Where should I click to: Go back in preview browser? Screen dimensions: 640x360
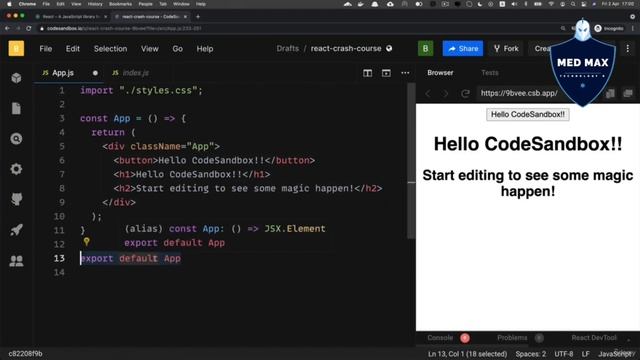pyautogui.click(x=428, y=93)
